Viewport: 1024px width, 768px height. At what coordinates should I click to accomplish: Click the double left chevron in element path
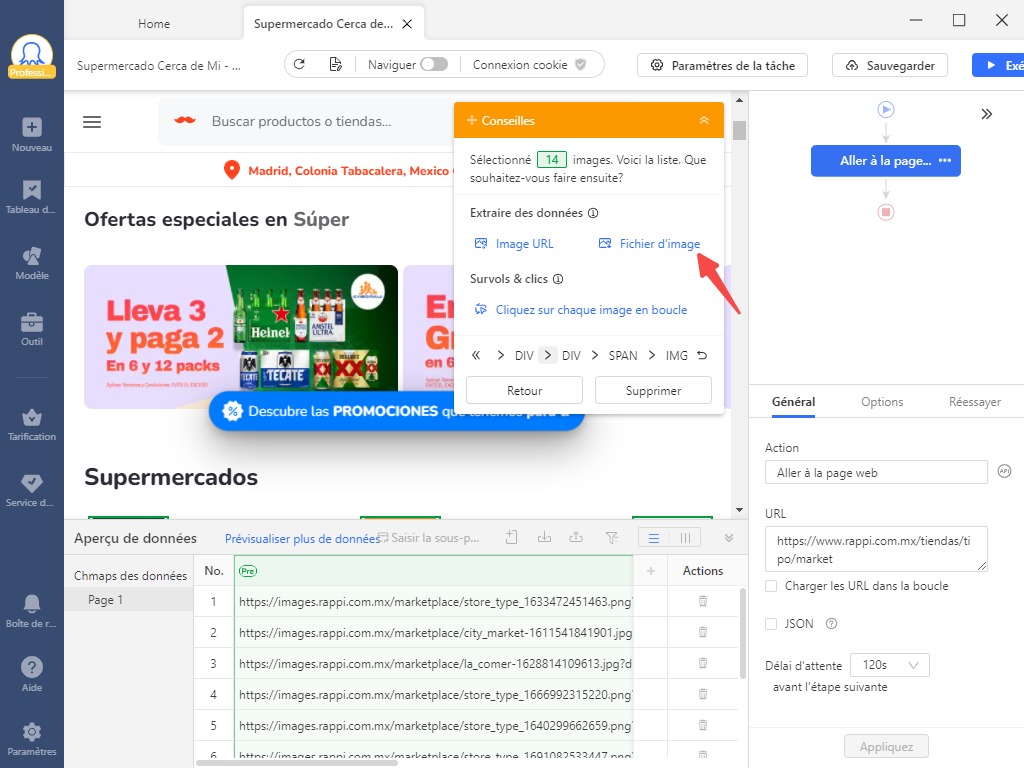[x=476, y=355]
